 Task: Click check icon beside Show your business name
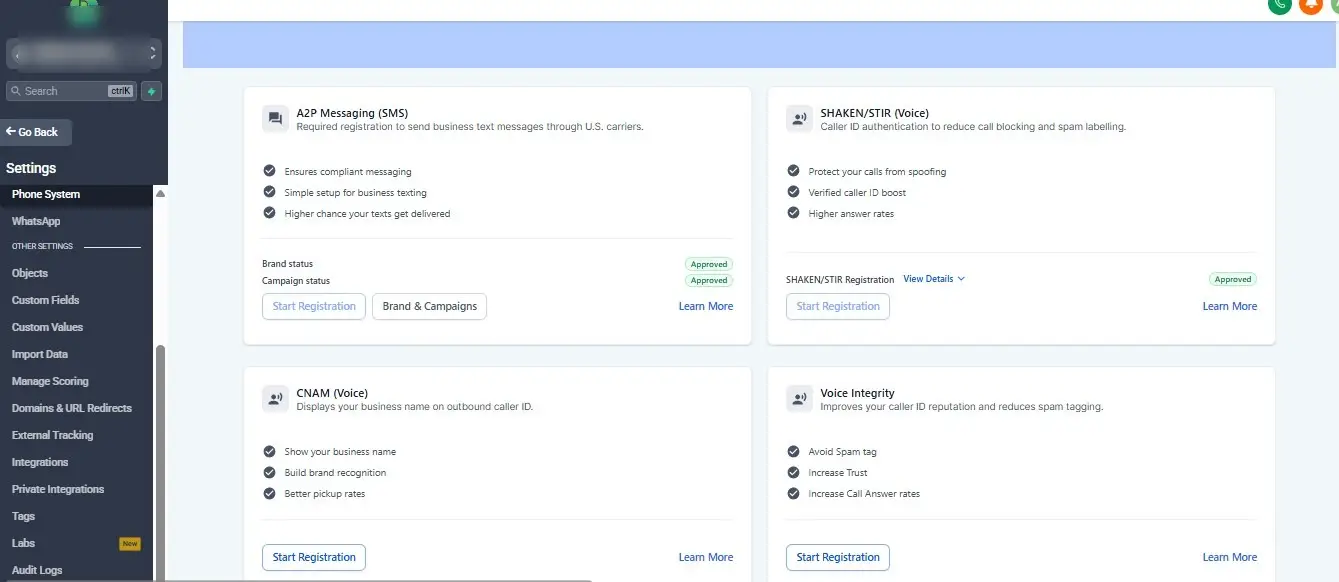[269, 451]
